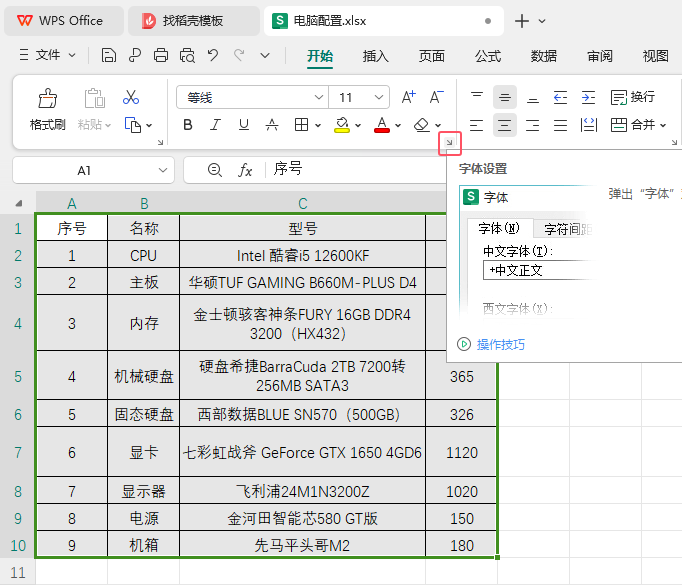Screen dimensions: 682x585
Task: Open the font name dropdown (等线)
Action: (318, 97)
